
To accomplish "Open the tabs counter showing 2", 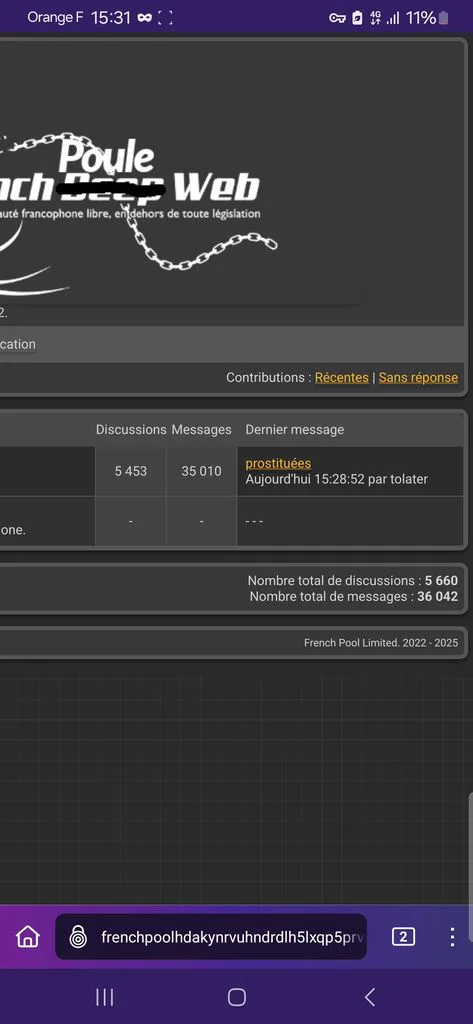I will [x=403, y=937].
